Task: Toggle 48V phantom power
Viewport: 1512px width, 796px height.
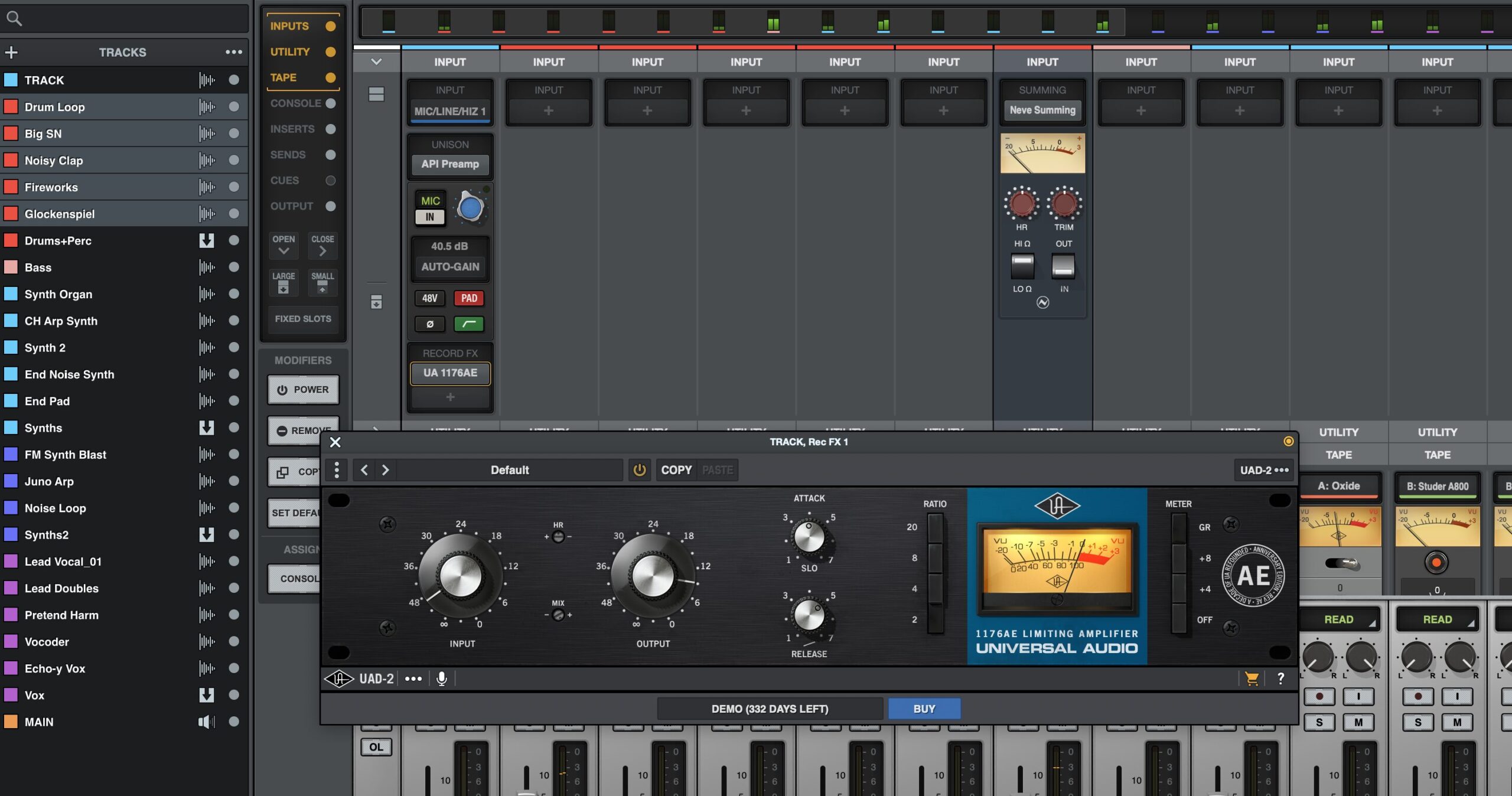Action: pos(430,298)
